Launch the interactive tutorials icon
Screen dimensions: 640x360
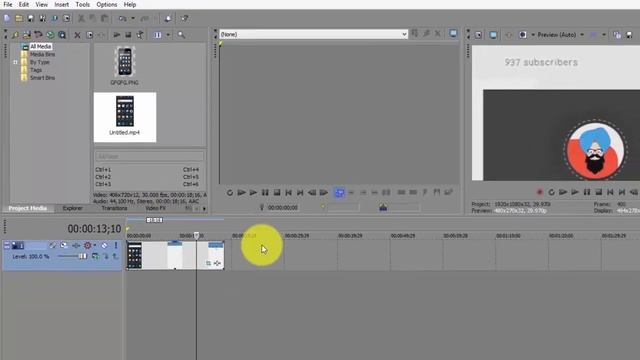168,18
